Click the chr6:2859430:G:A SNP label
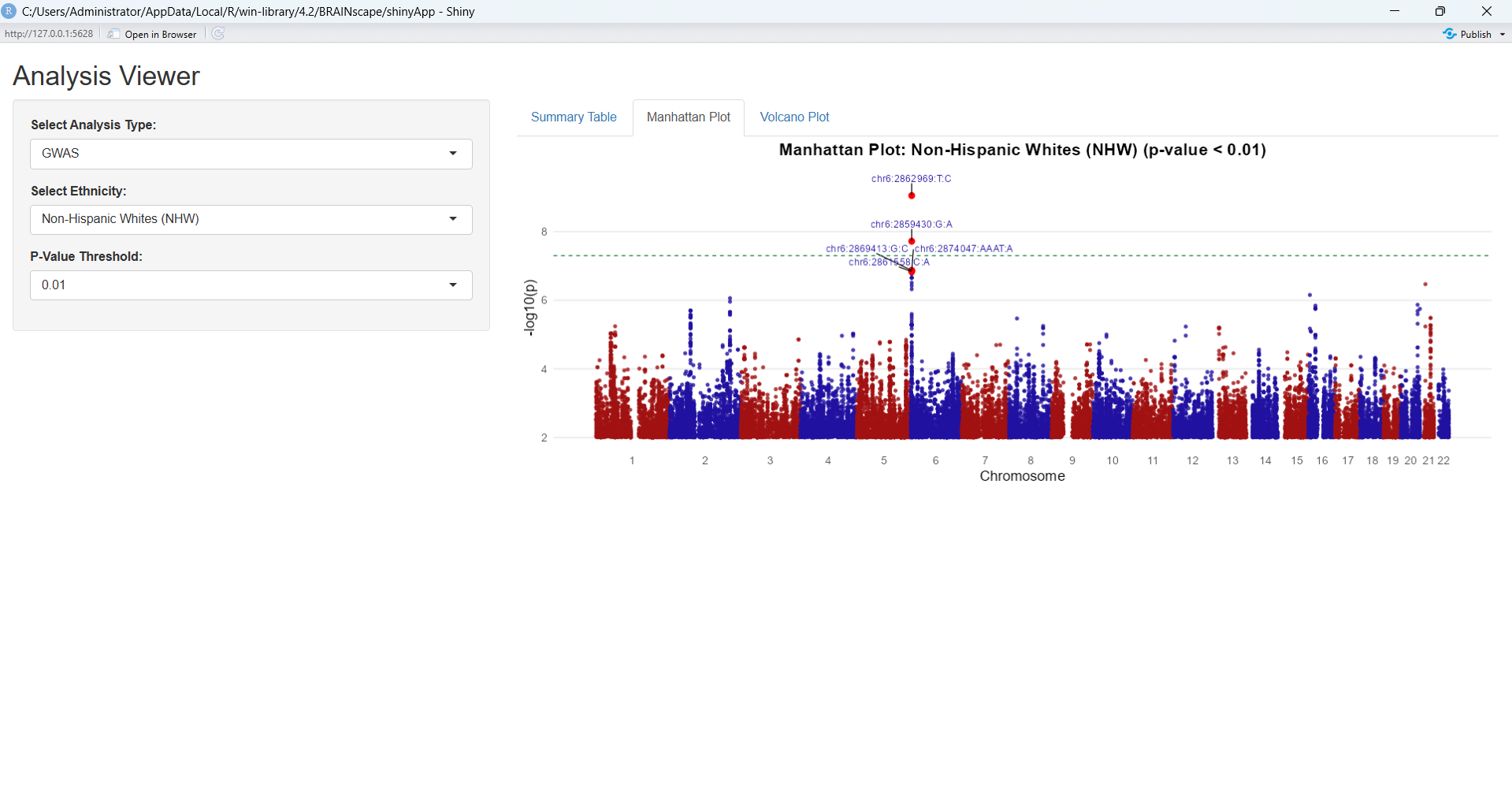 [x=911, y=225]
